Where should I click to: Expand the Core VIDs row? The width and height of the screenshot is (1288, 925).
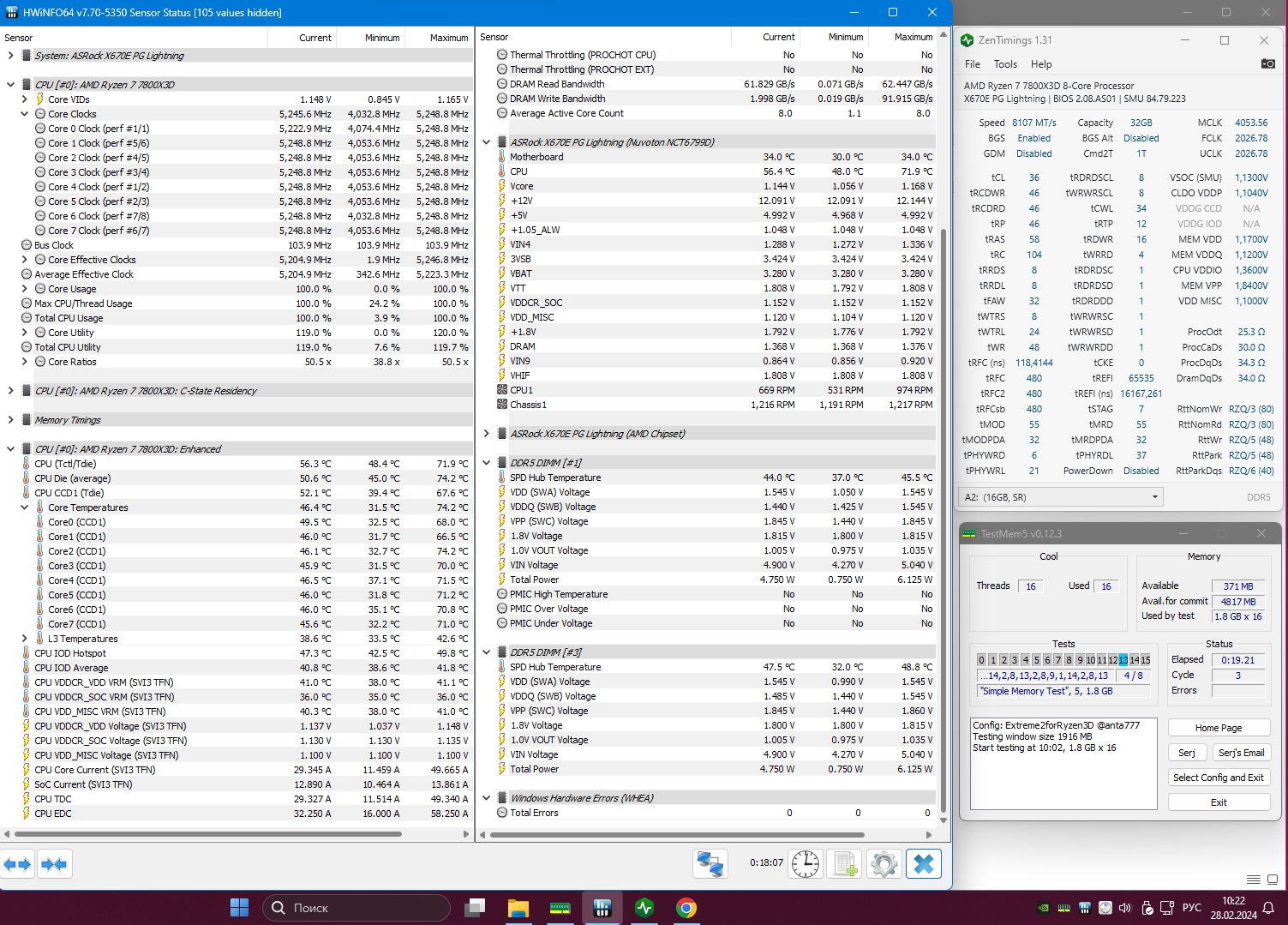point(25,99)
